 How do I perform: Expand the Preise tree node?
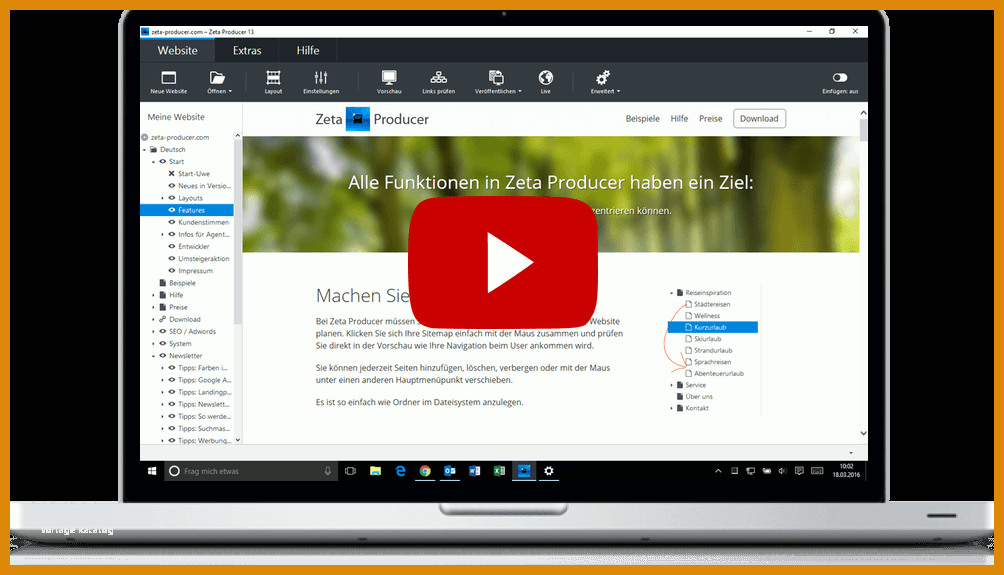coord(154,307)
